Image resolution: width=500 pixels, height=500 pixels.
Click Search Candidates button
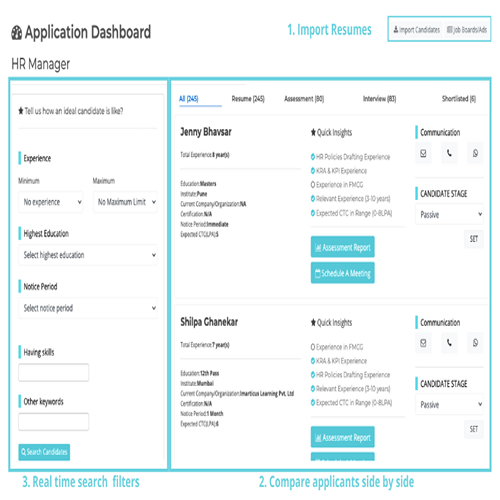(44, 452)
